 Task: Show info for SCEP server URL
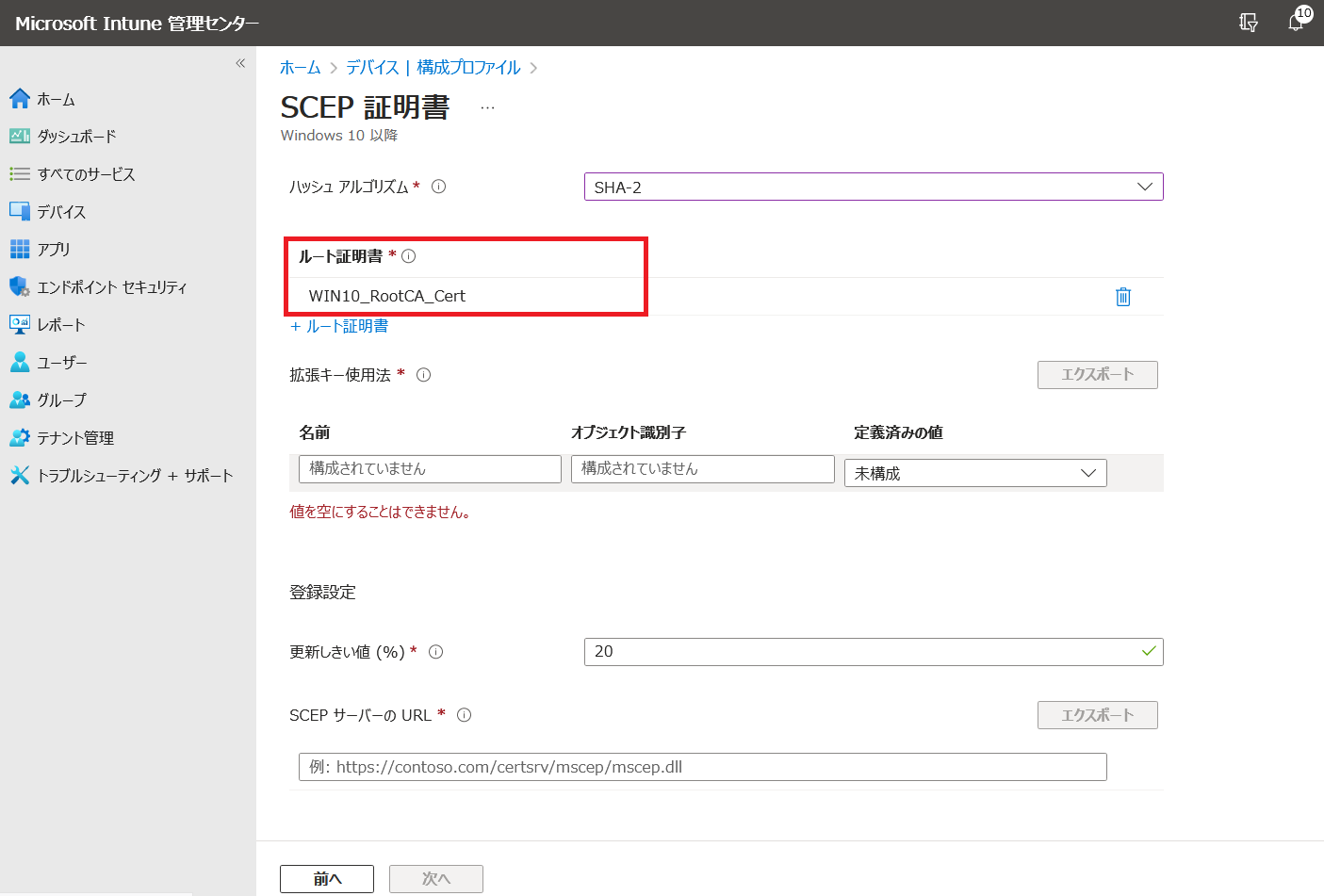[464, 715]
